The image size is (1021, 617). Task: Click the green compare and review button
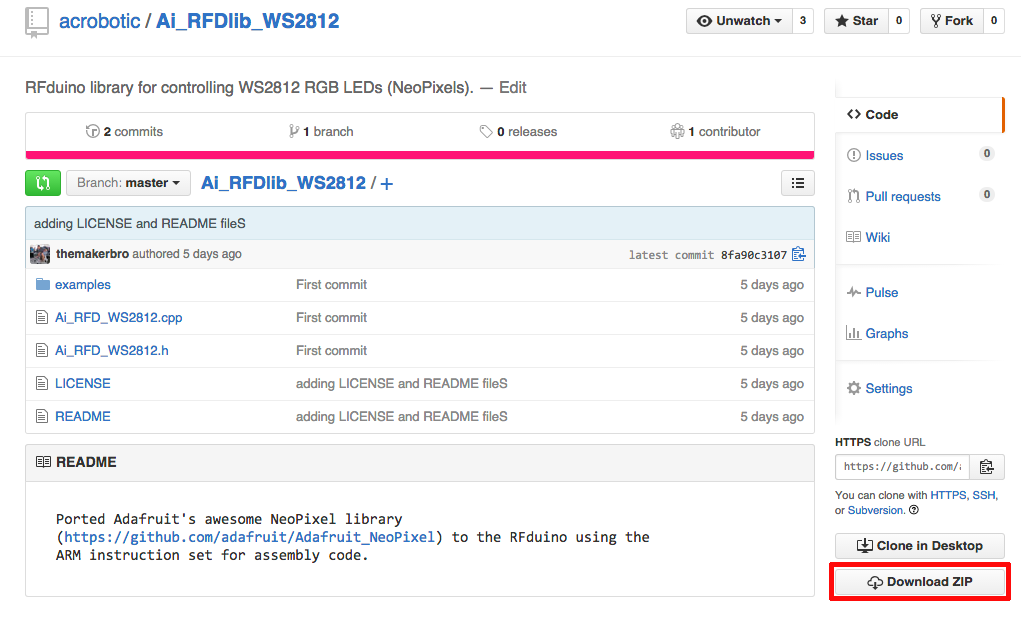[43, 183]
